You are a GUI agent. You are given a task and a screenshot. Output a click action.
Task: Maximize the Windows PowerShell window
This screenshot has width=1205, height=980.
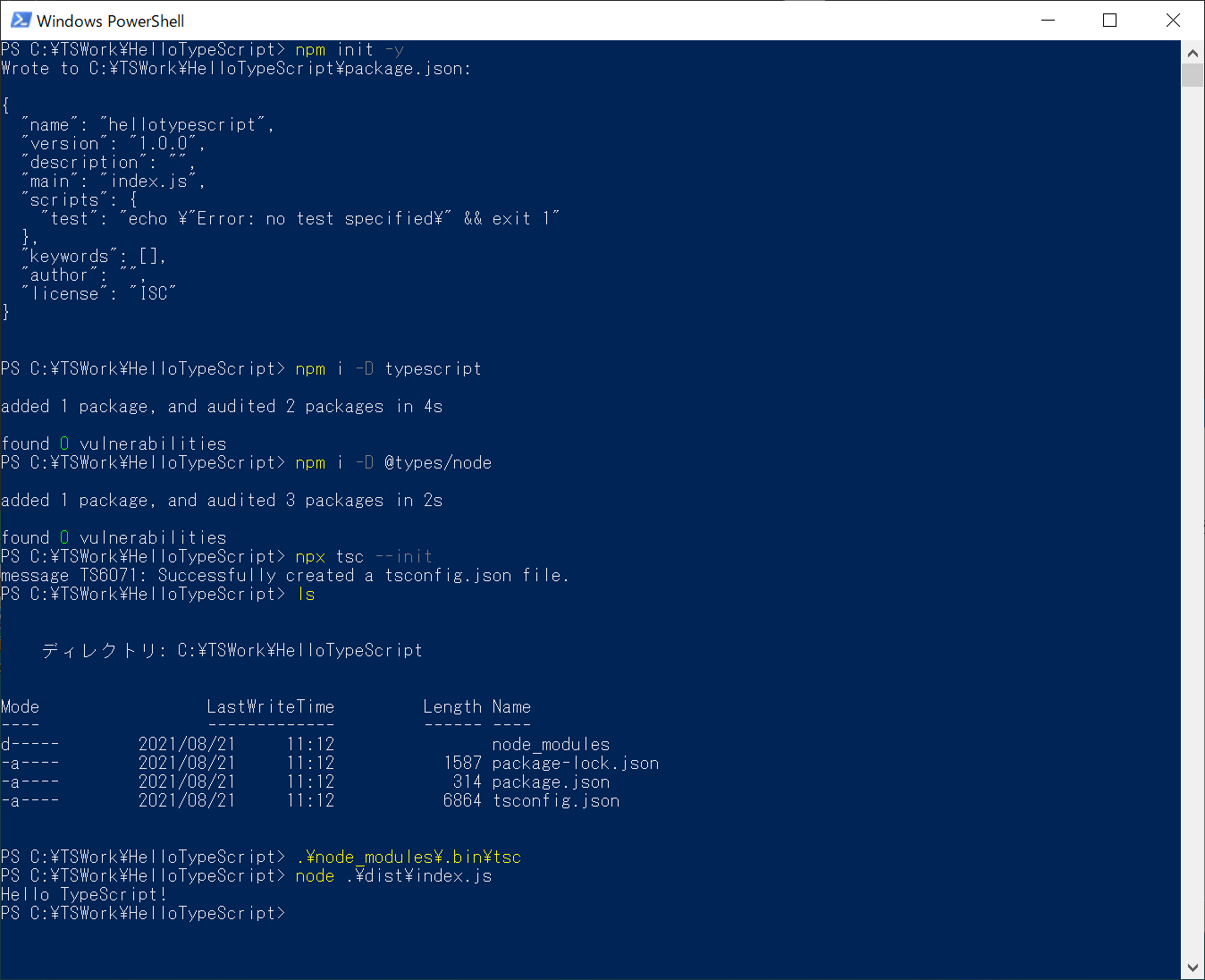(x=1110, y=20)
